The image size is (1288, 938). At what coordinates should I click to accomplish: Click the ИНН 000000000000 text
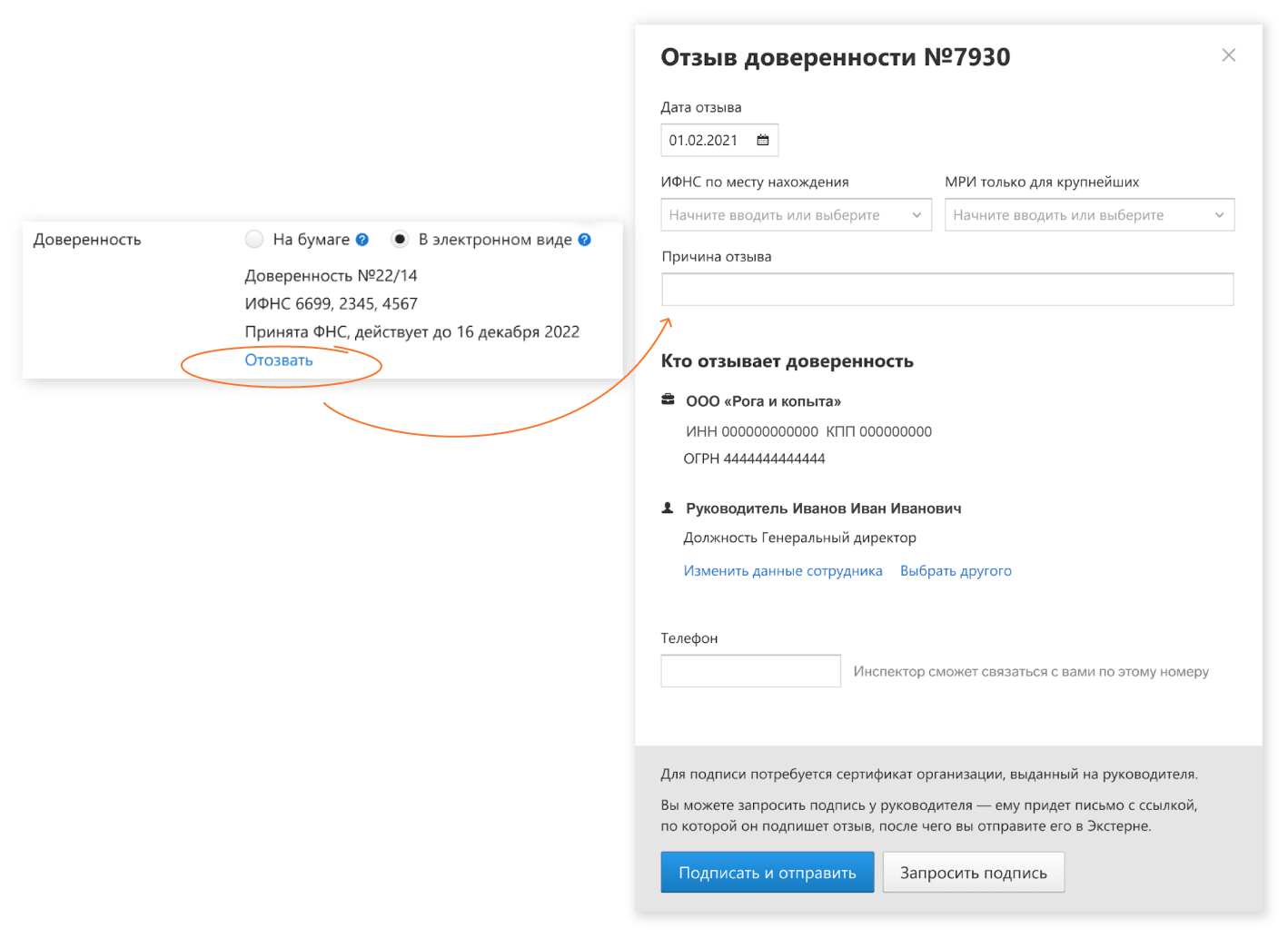point(752,432)
